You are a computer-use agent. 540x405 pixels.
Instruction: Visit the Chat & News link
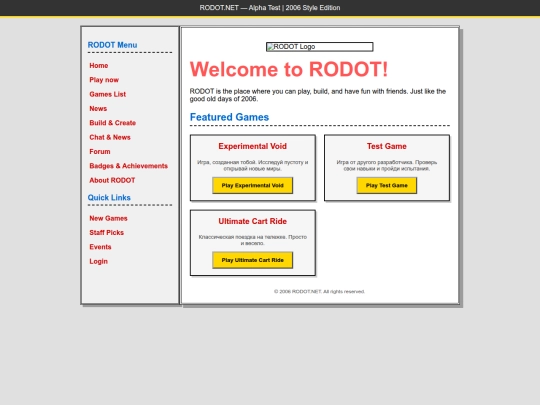tap(110, 137)
